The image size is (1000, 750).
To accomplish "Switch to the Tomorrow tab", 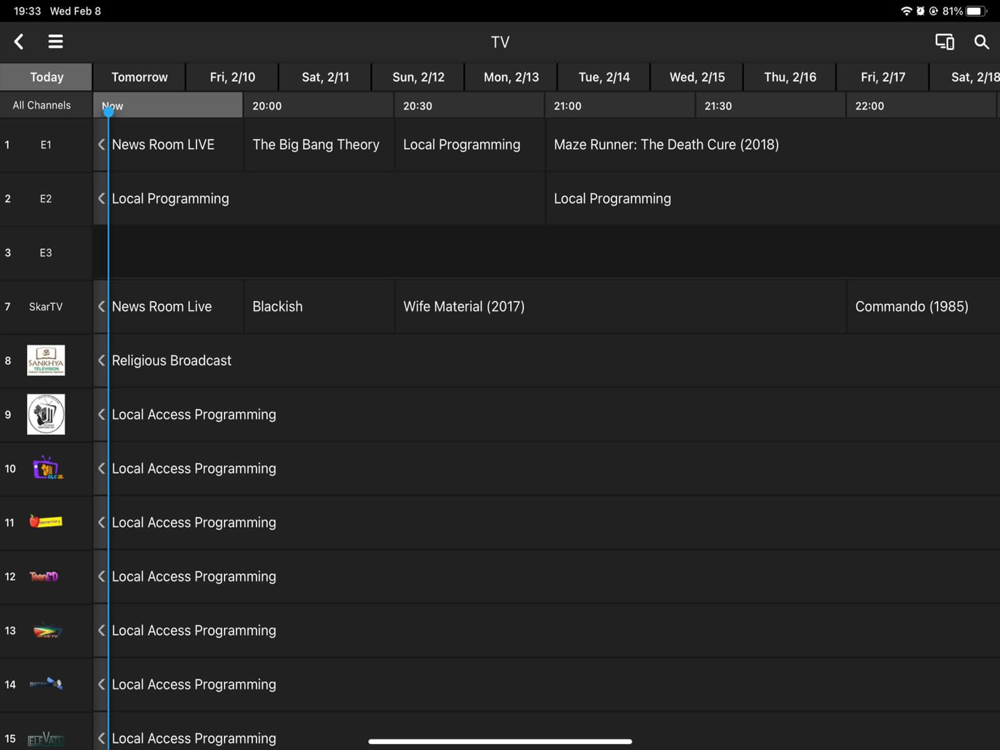I will [140, 77].
